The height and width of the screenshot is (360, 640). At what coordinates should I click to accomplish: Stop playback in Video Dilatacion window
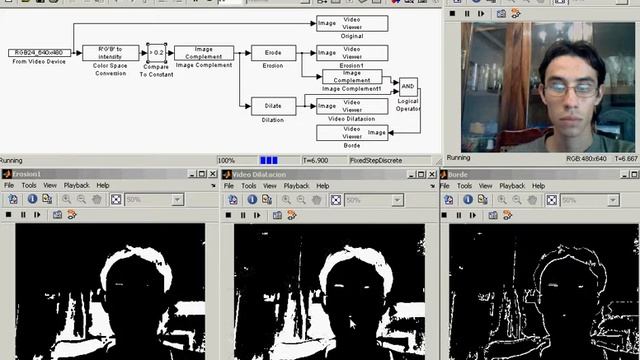click(x=229, y=215)
